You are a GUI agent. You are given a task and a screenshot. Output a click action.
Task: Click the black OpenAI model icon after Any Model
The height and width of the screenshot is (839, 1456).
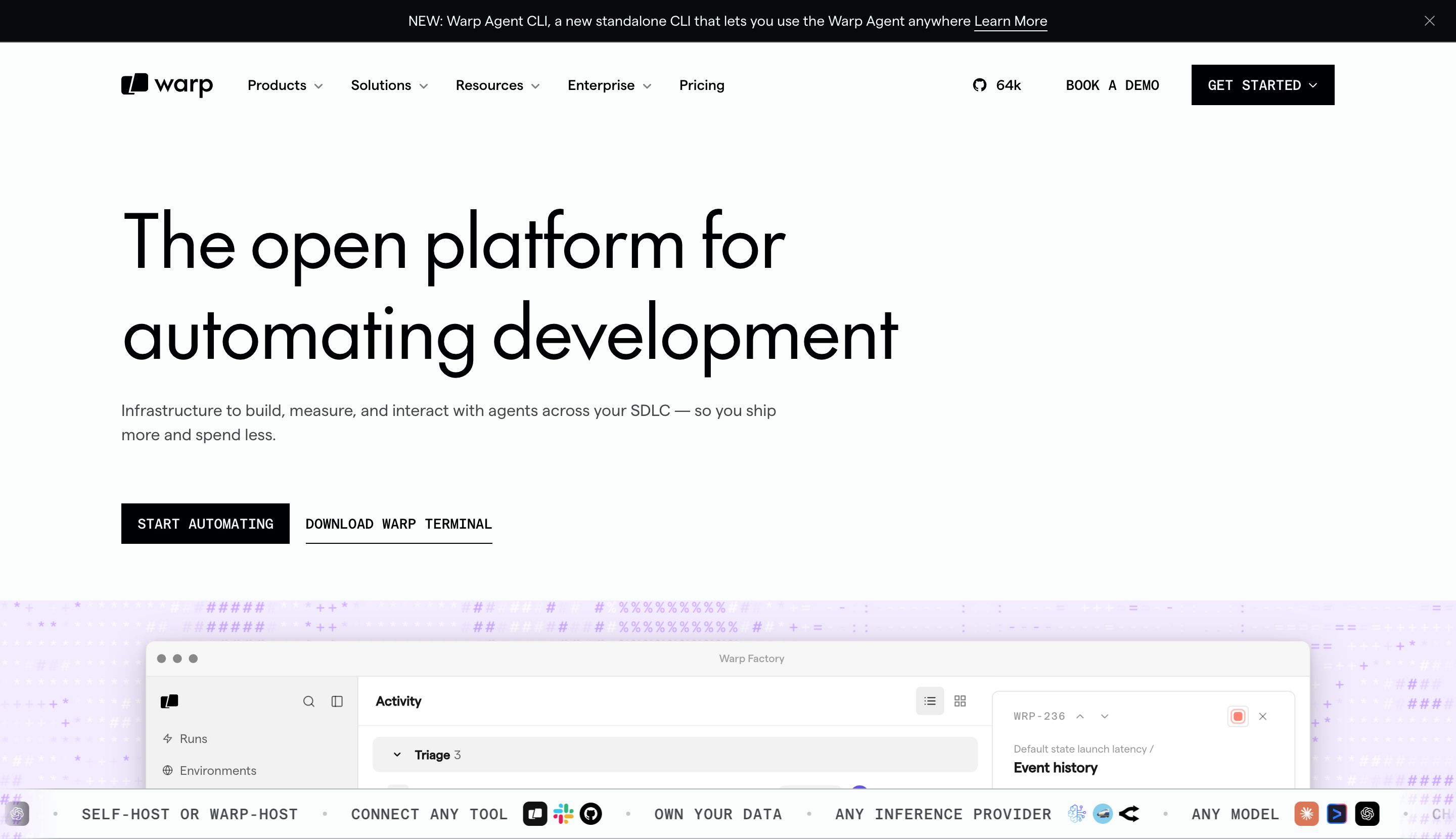1367,814
